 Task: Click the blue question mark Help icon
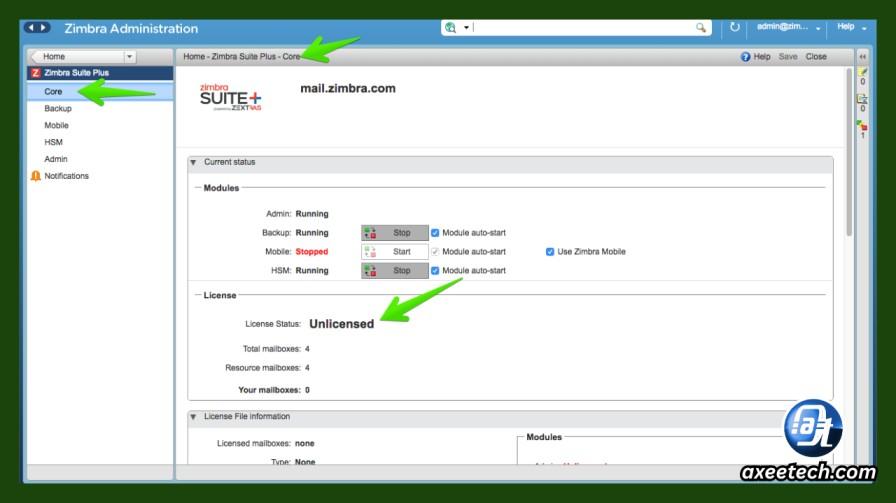point(745,57)
